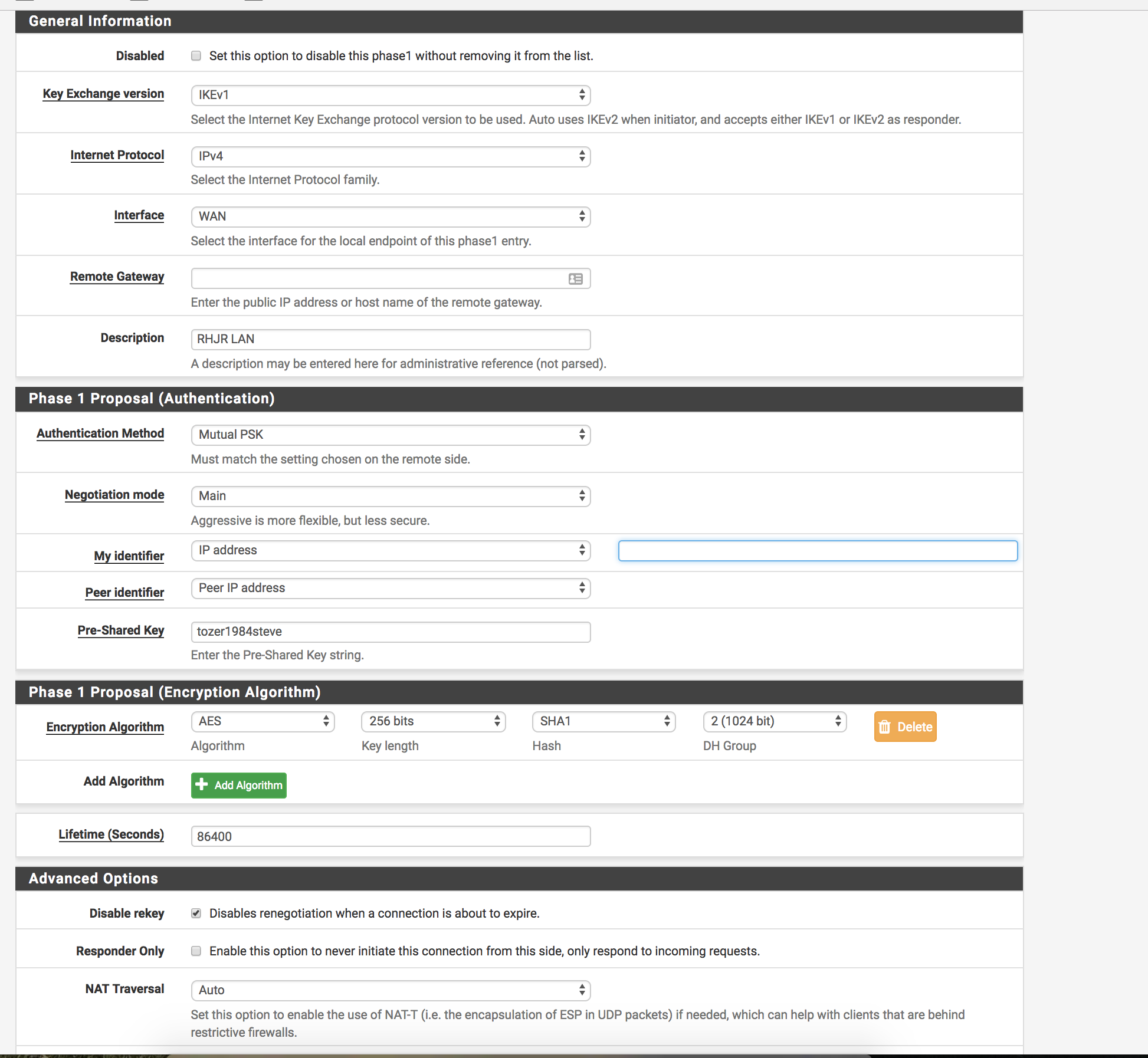Click the Remote Gateway label link
The width and height of the screenshot is (1148, 1058).
(117, 277)
